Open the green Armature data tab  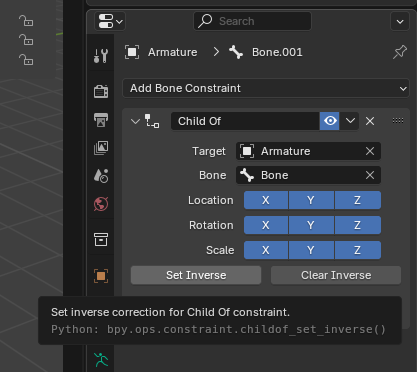point(101,360)
